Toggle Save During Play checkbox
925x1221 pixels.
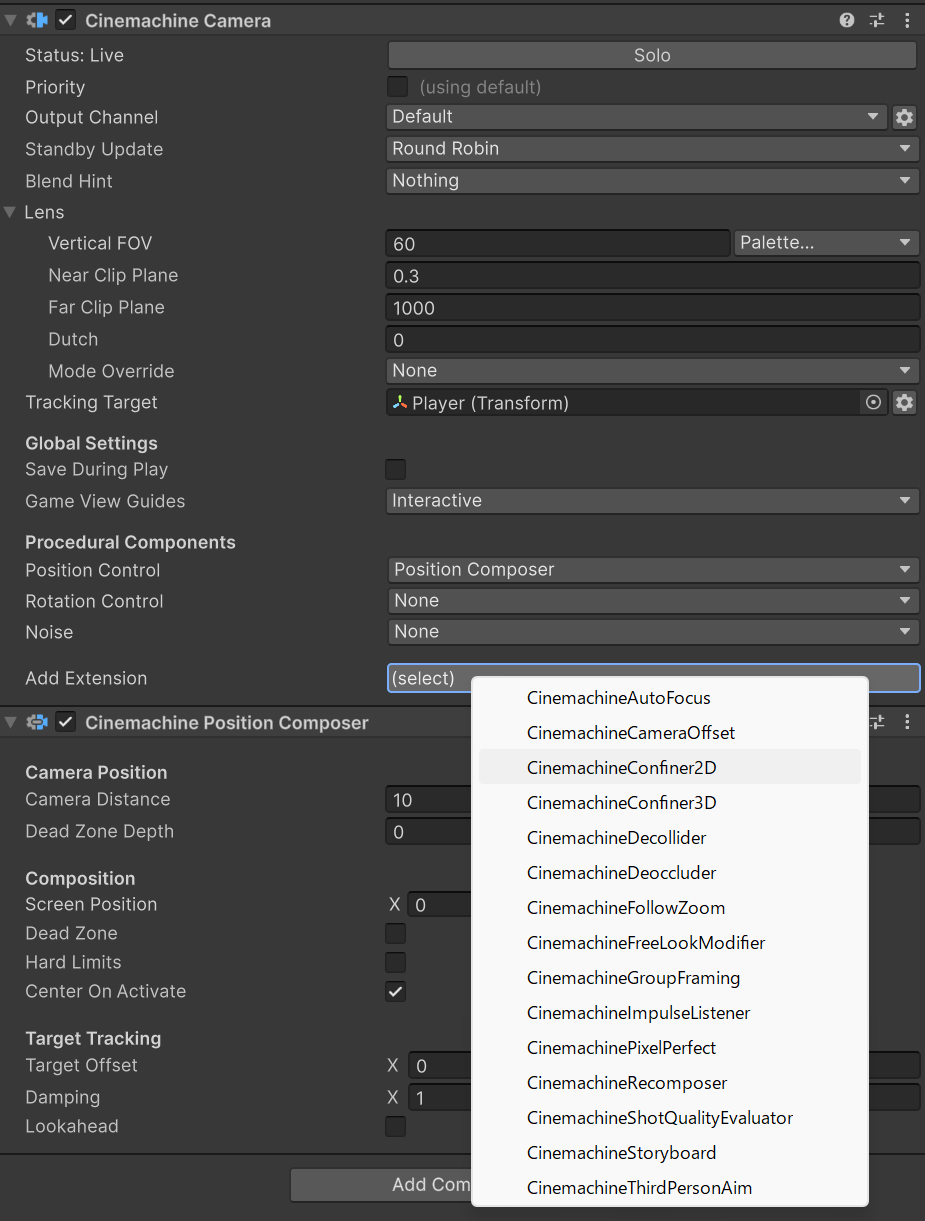click(x=396, y=469)
